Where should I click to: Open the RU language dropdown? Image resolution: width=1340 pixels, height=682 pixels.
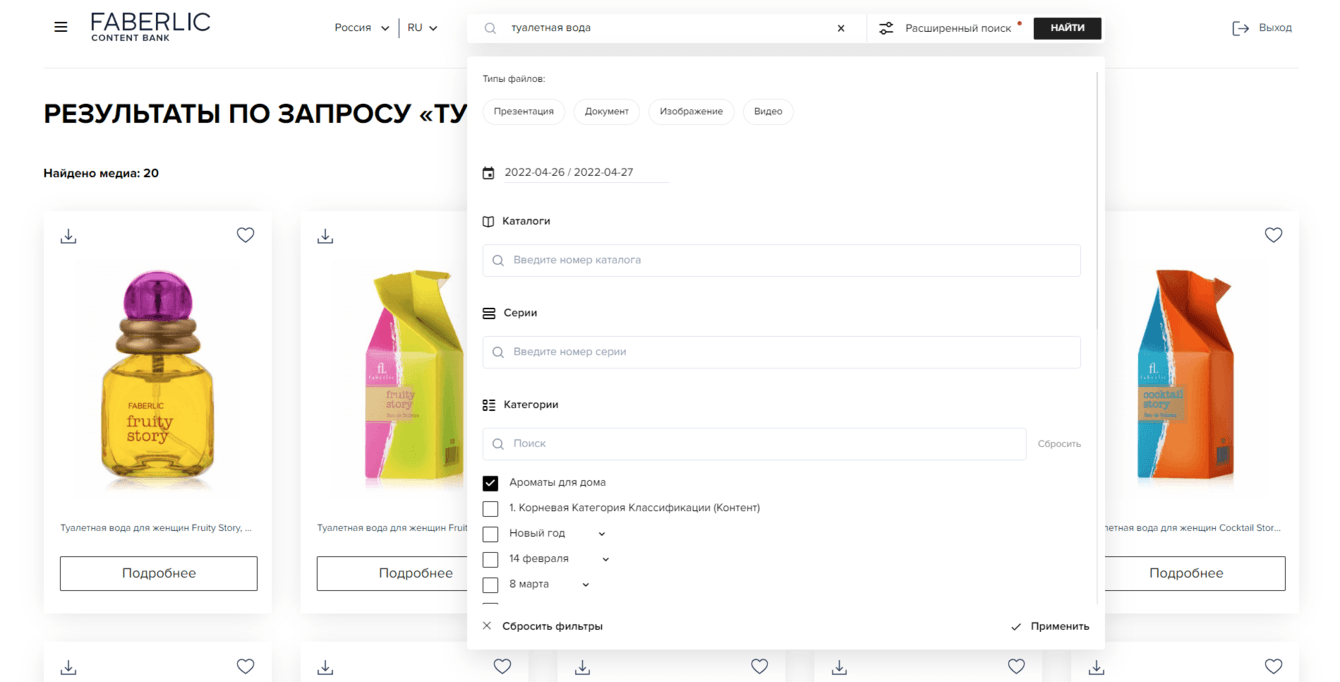coord(422,28)
